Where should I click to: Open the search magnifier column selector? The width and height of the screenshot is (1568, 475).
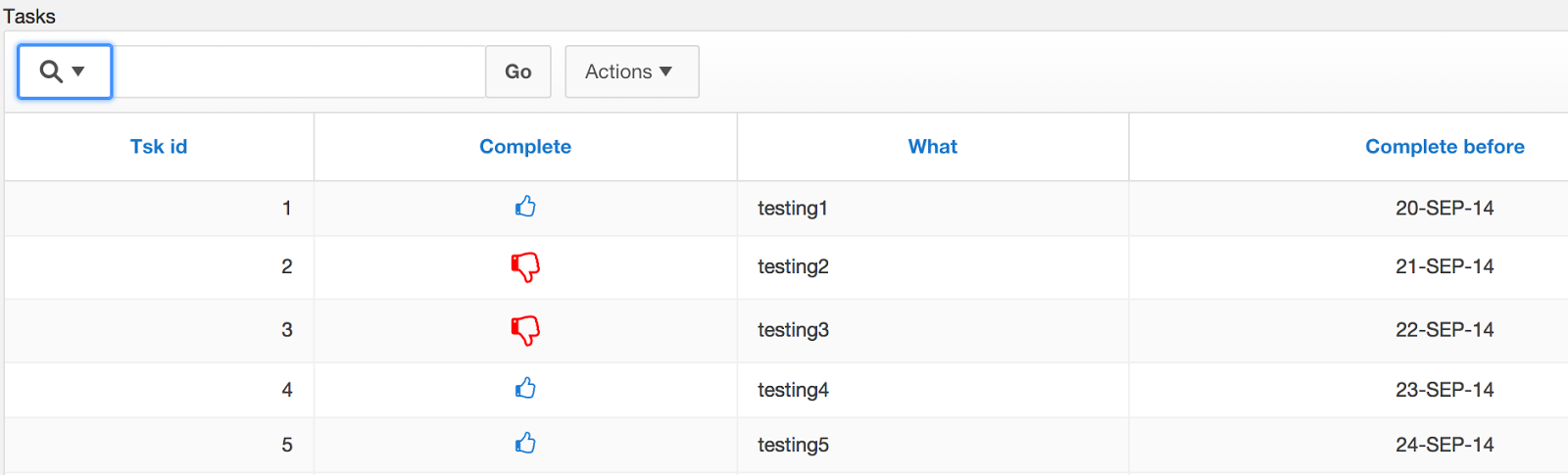click(x=64, y=71)
